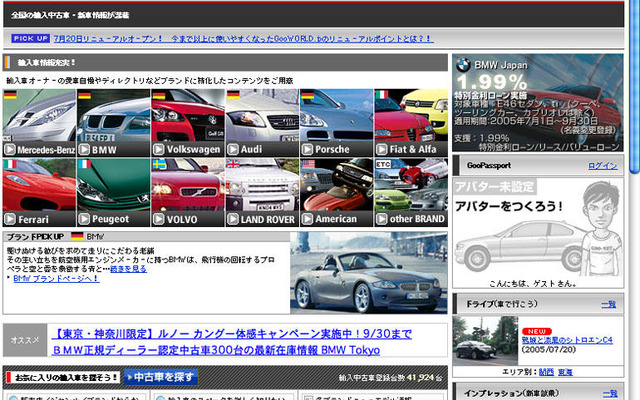Viewport: 640px width, 400px height.
Task: Click the play arrow icon beside Porsche
Action: (x=307, y=150)
